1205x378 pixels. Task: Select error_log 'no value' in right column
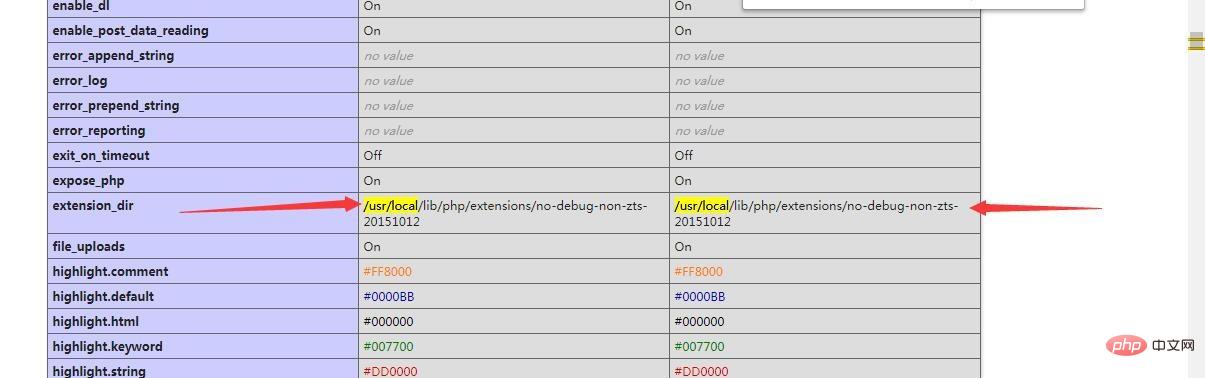click(699, 81)
